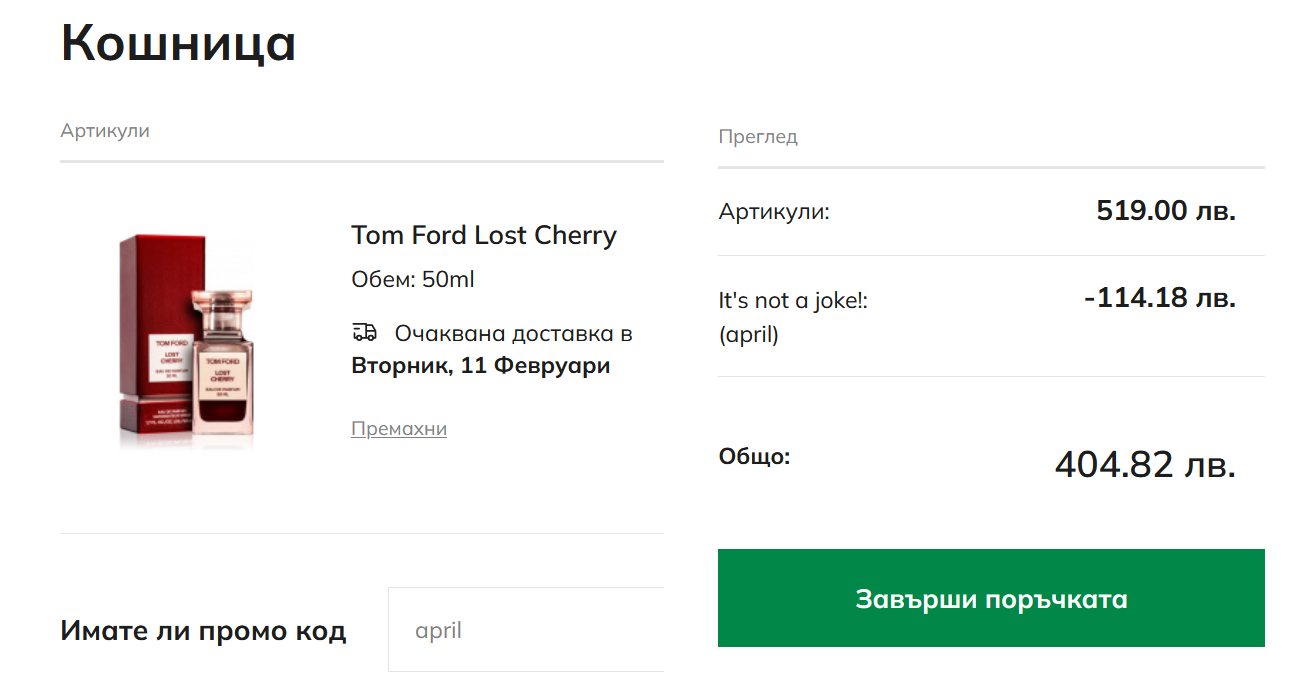Click the delivery truck icon

365,332
